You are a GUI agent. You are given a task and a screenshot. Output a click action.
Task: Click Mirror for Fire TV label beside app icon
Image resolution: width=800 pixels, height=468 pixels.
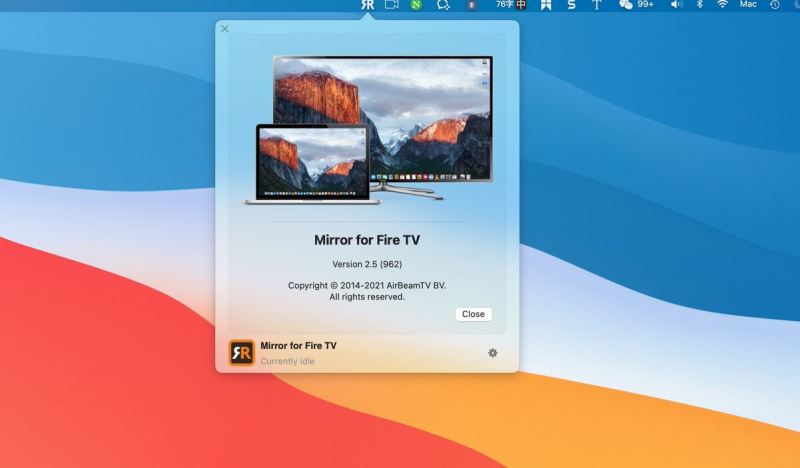click(x=298, y=346)
